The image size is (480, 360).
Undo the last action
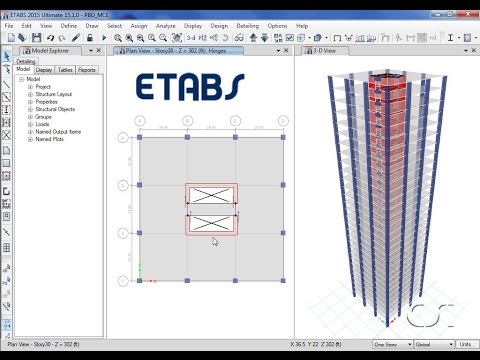[50, 38]
